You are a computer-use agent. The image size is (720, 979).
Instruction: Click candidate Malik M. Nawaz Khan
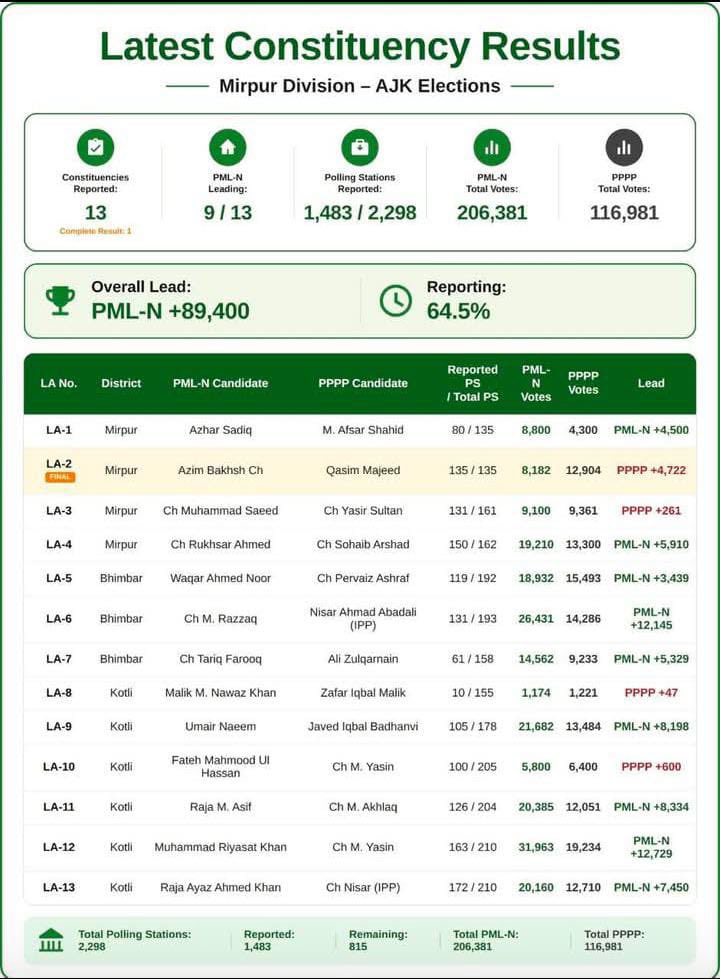click(x=220, y=692)
